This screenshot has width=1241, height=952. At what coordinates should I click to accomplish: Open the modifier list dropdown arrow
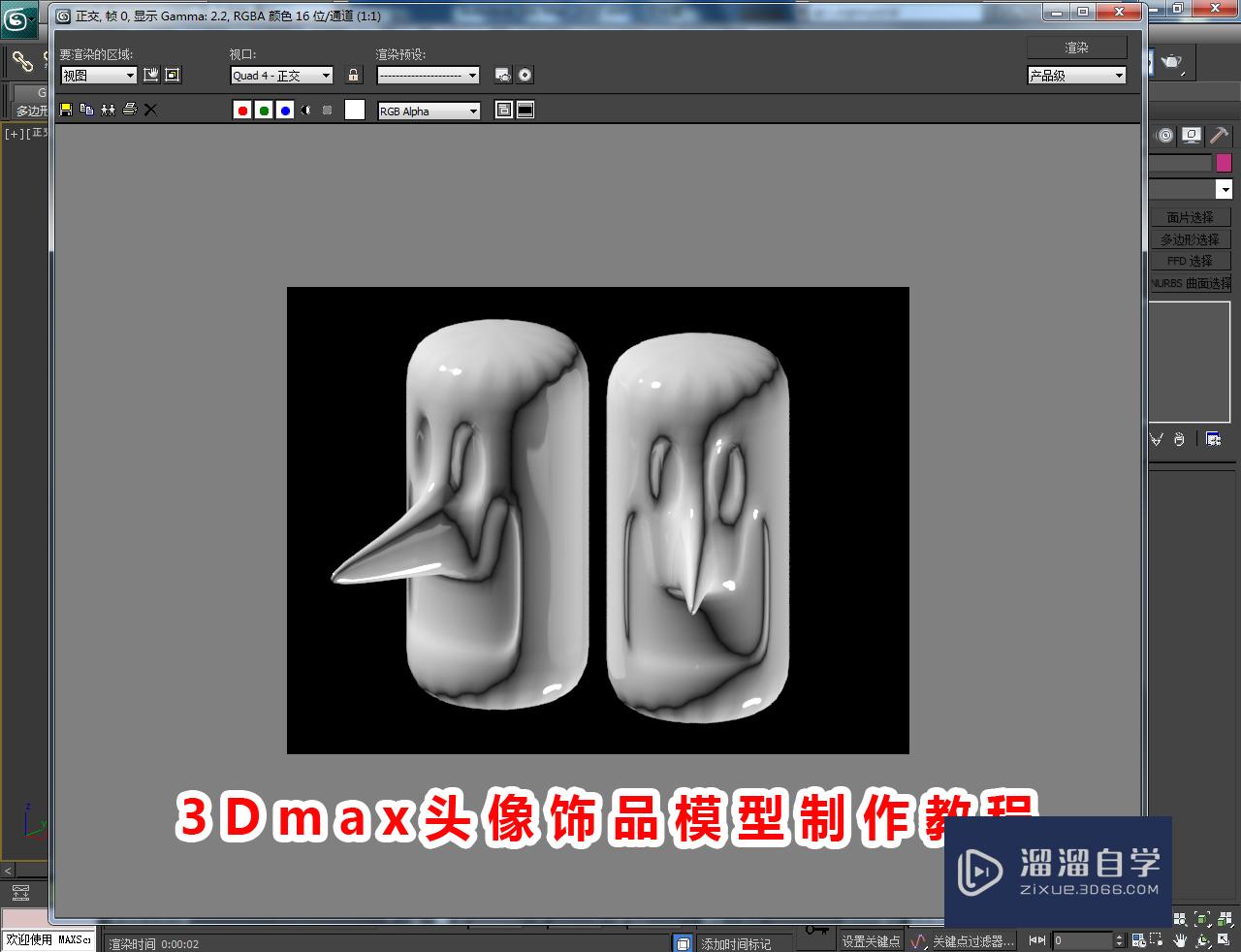pyautogui.click(x=1225, y=189)
